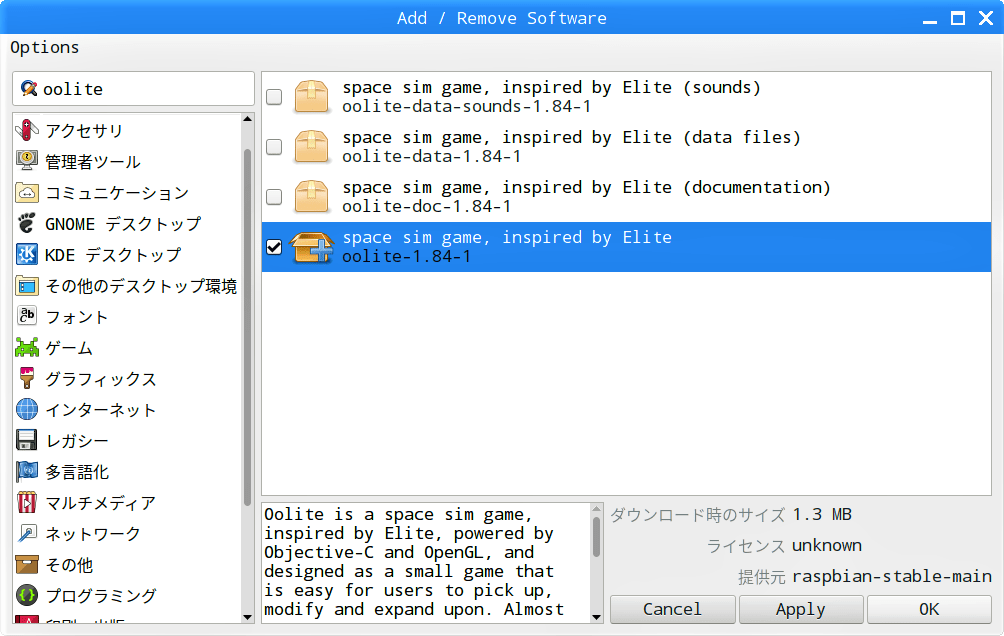Select the GNOME デスクトップ category label
The image size is (1004, 636).
(x=123, y=224)
